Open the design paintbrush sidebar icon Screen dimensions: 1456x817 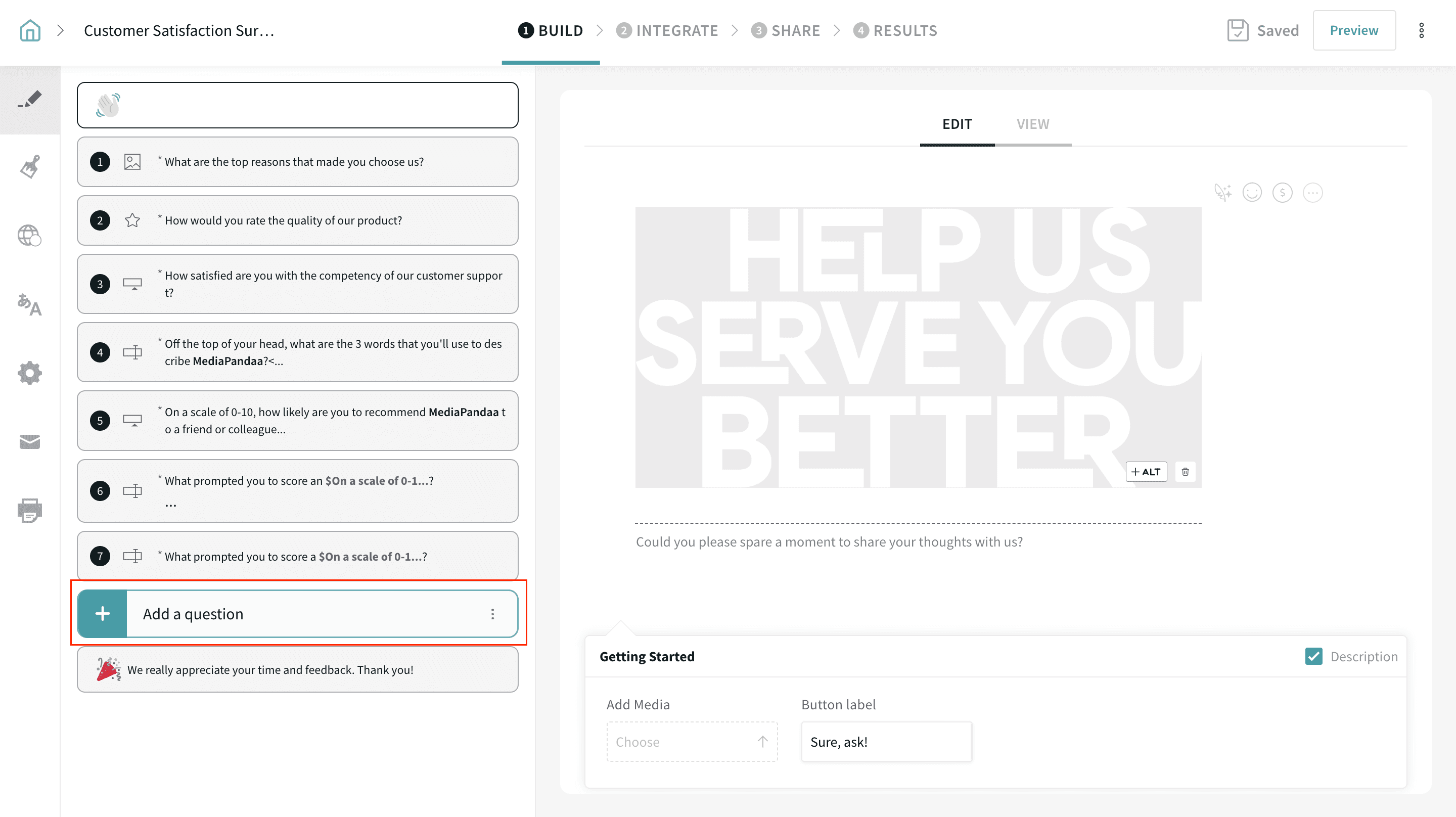(x=30, y=167)
